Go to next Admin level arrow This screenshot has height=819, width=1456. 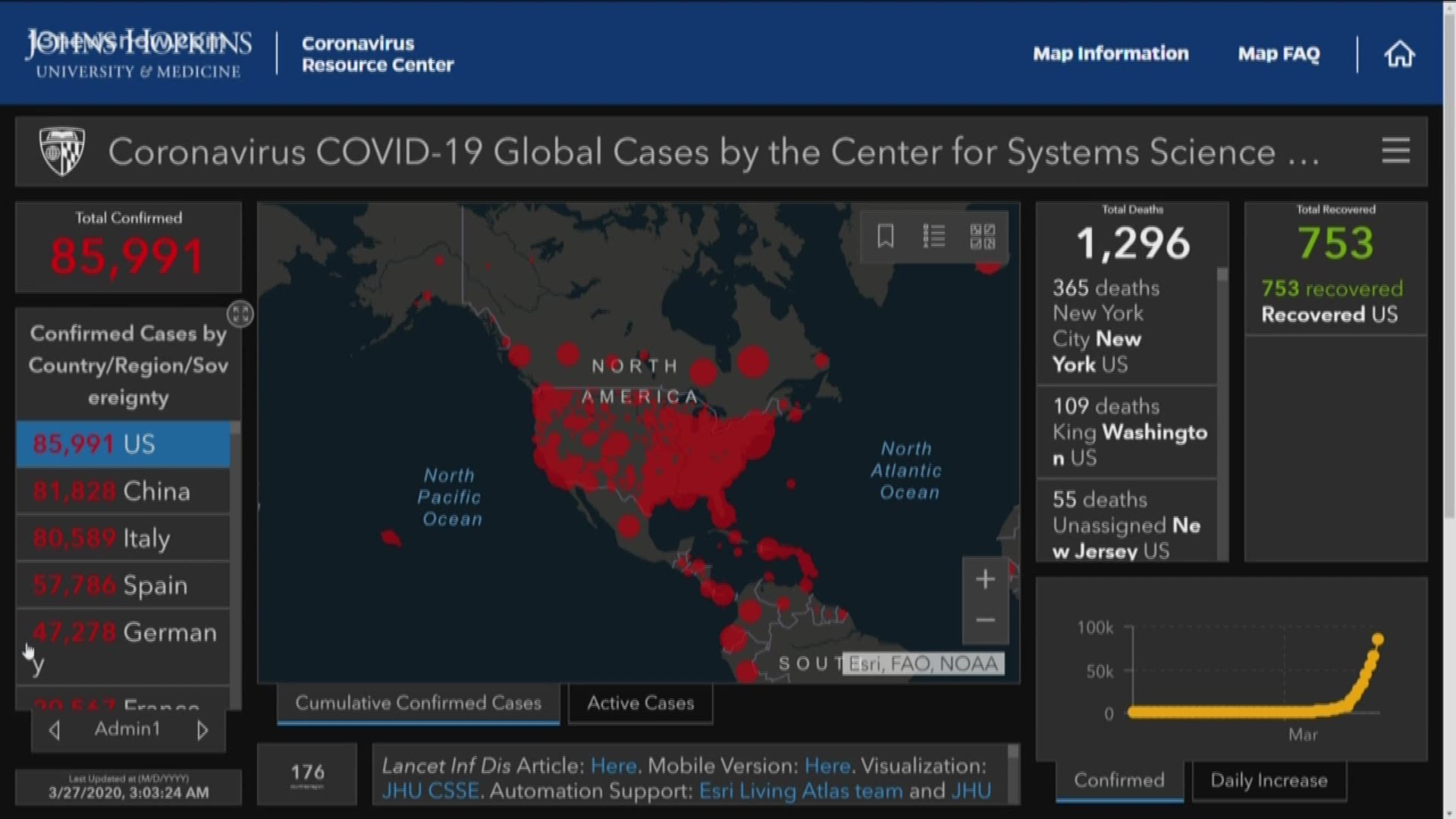pyautogui.click(x=202, y=730)
